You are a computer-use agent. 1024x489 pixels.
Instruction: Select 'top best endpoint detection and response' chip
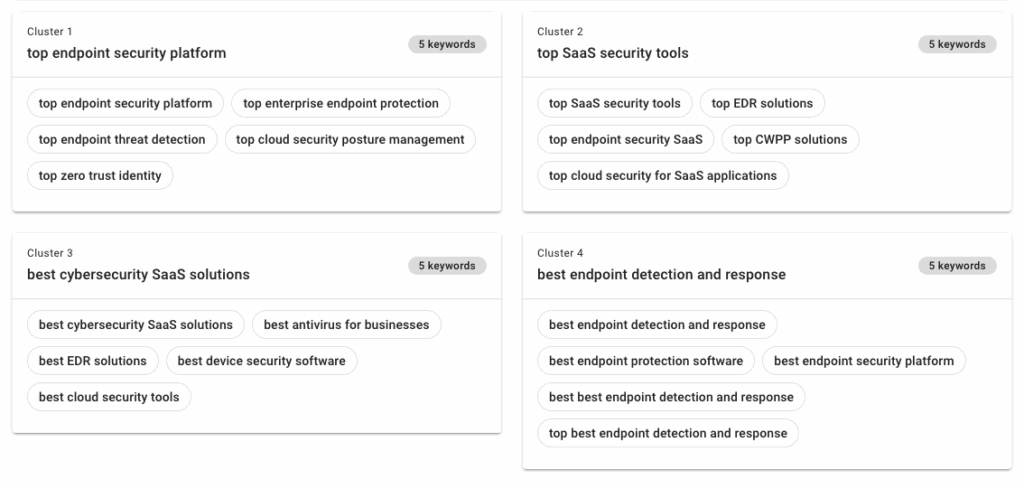click(x=668, y=433)
